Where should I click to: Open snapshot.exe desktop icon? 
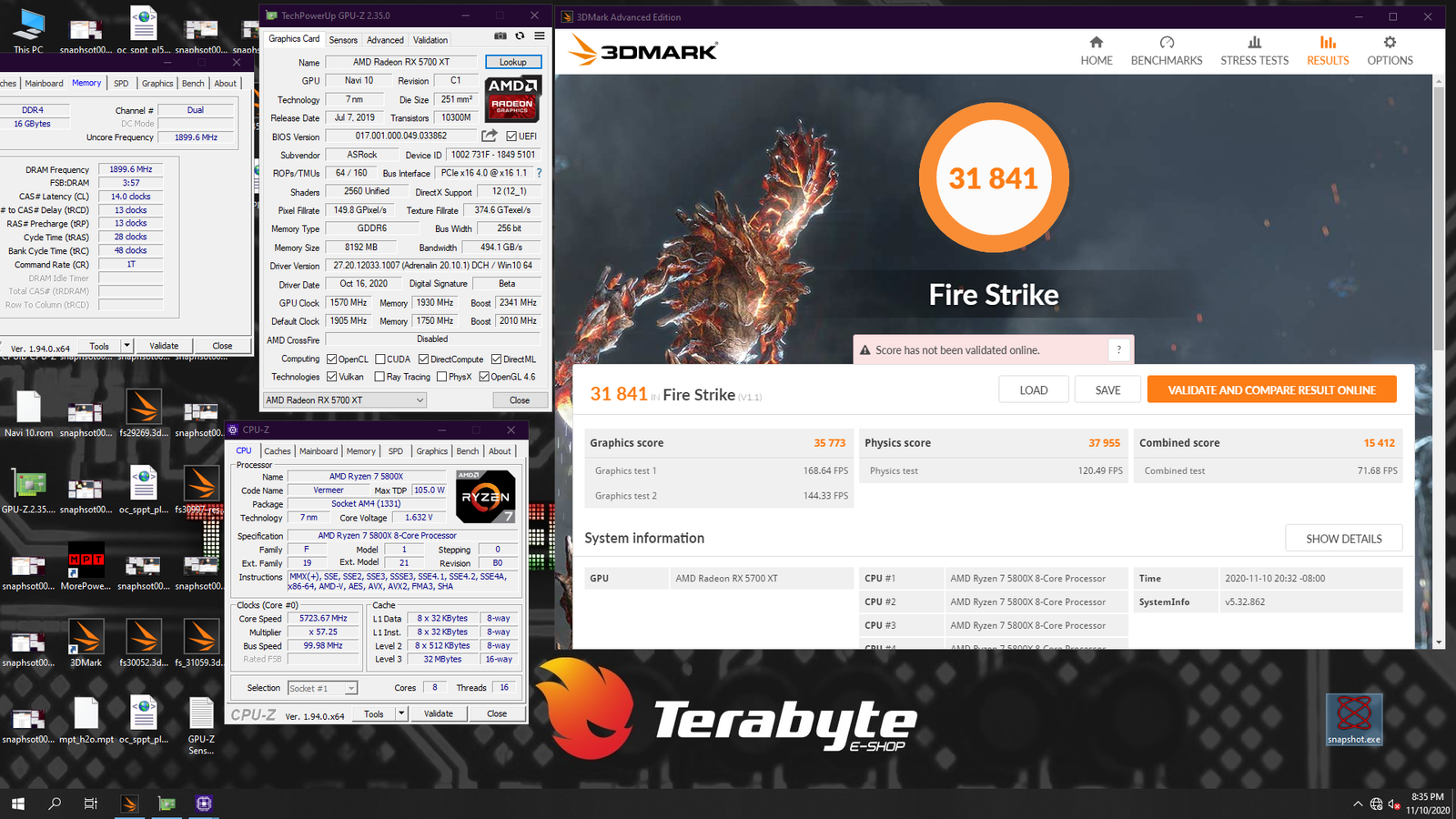coord(1353,719)
